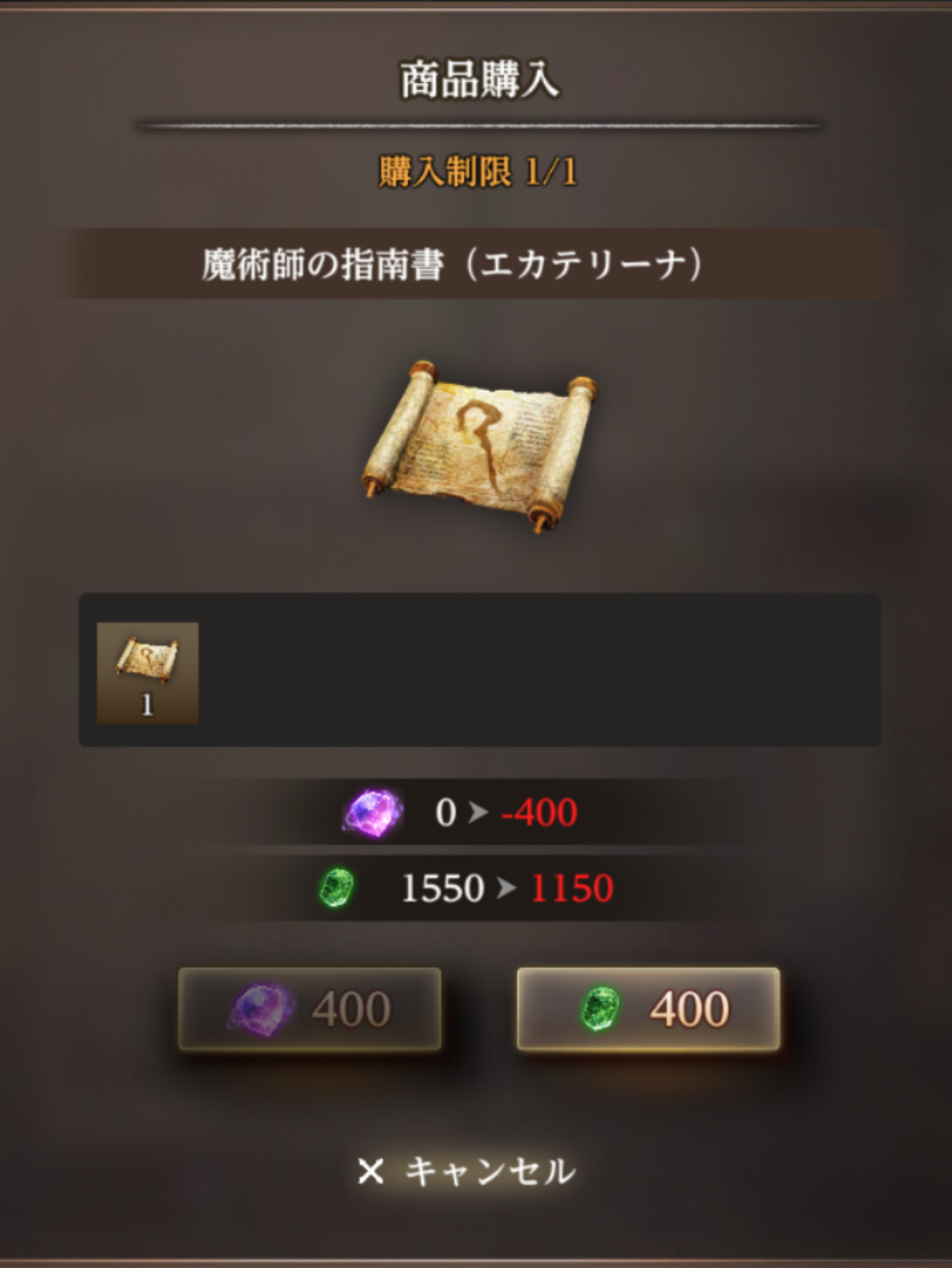
Task: Select the scroll thumbnail with quantity 1
Action: [148, 673]
